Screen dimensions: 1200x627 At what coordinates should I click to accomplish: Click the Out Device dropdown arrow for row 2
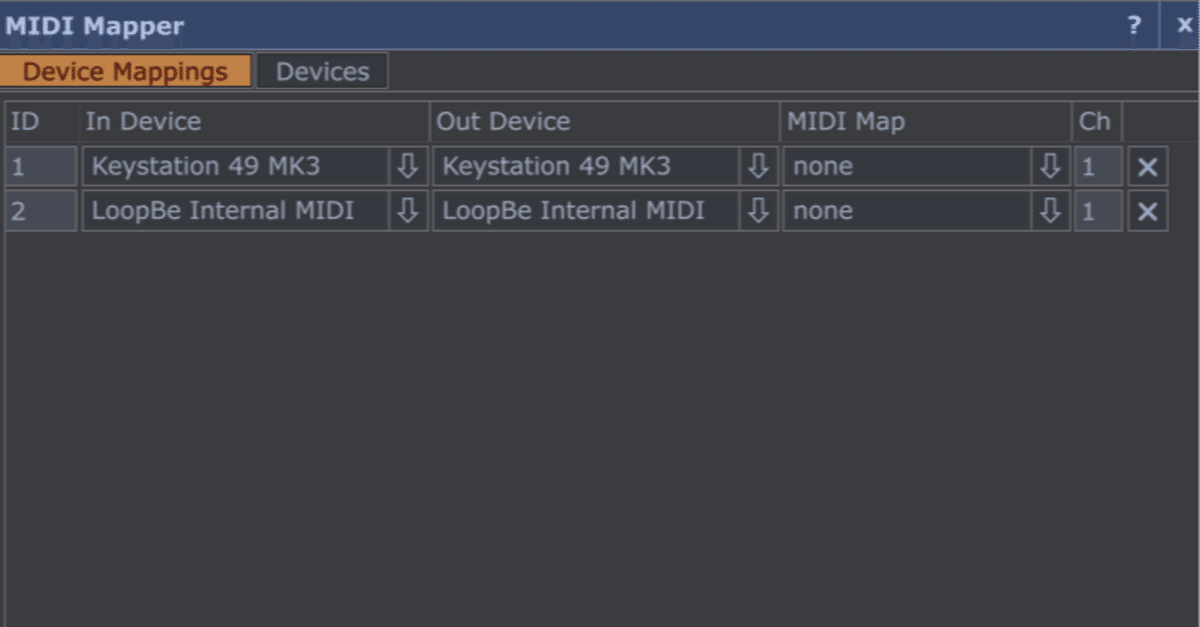click(x=759, y=211)
